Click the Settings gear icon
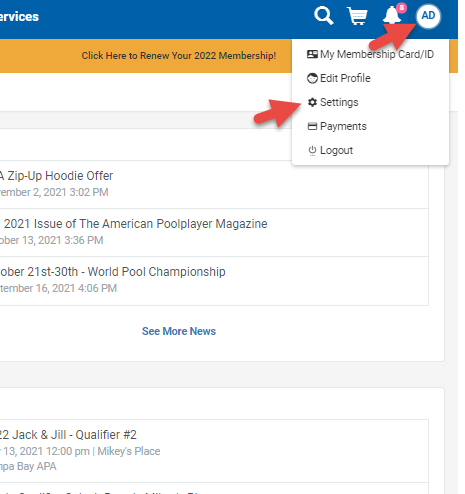 312,102
